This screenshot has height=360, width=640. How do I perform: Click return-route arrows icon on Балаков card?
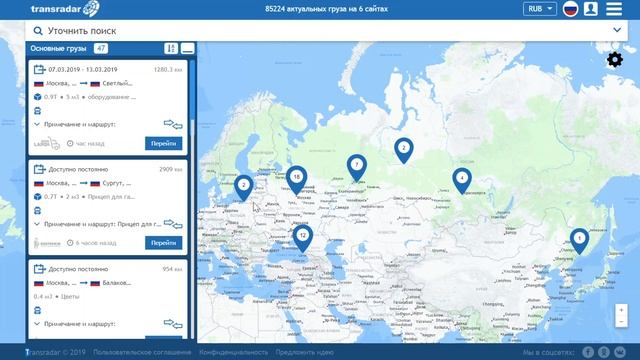(x=173, y=324)
